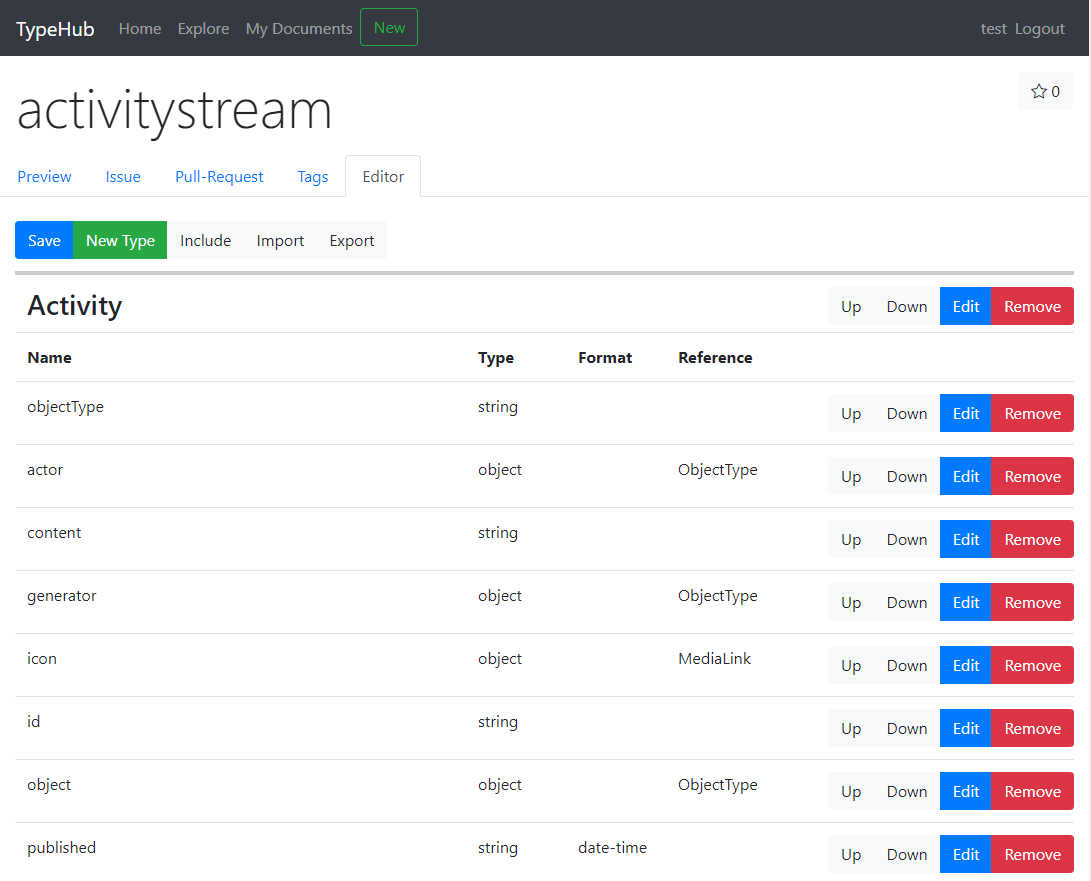The image size is (1091, 881).
Task: Remove the id property
Action: [1033, 728]
